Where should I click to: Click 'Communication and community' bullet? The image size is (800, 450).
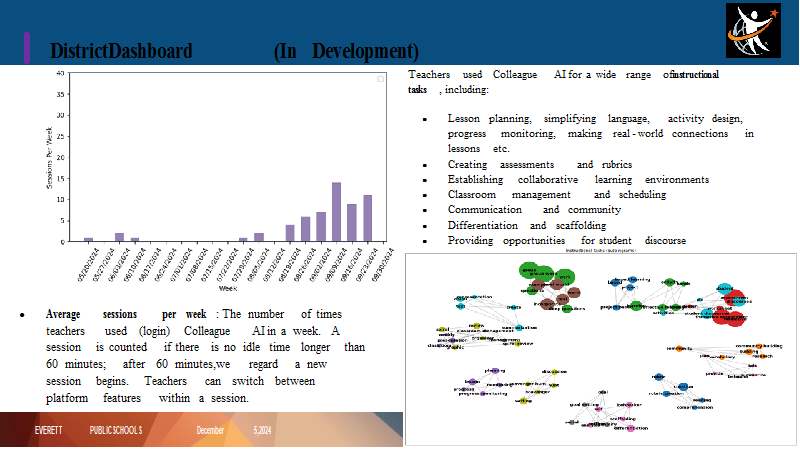click(x=534, y=210)
